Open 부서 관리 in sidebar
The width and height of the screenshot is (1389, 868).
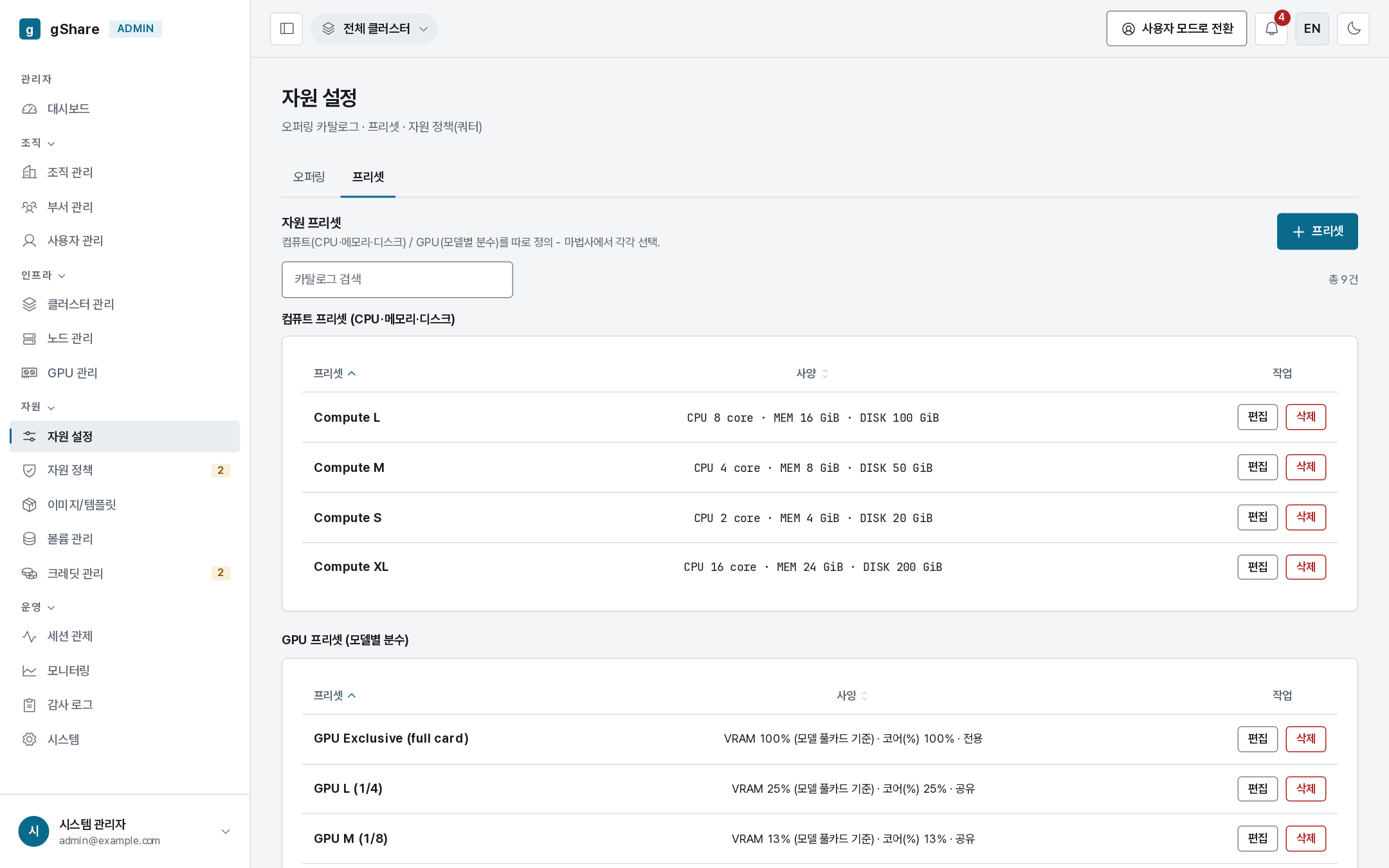click(125, 207)
